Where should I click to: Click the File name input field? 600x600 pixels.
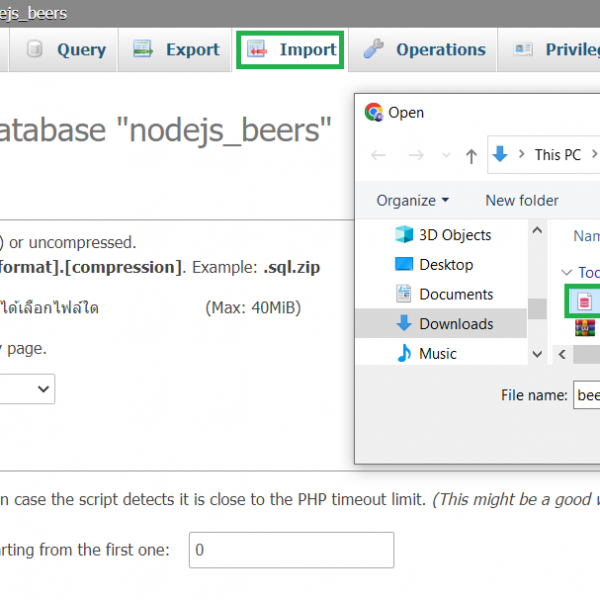586,395
